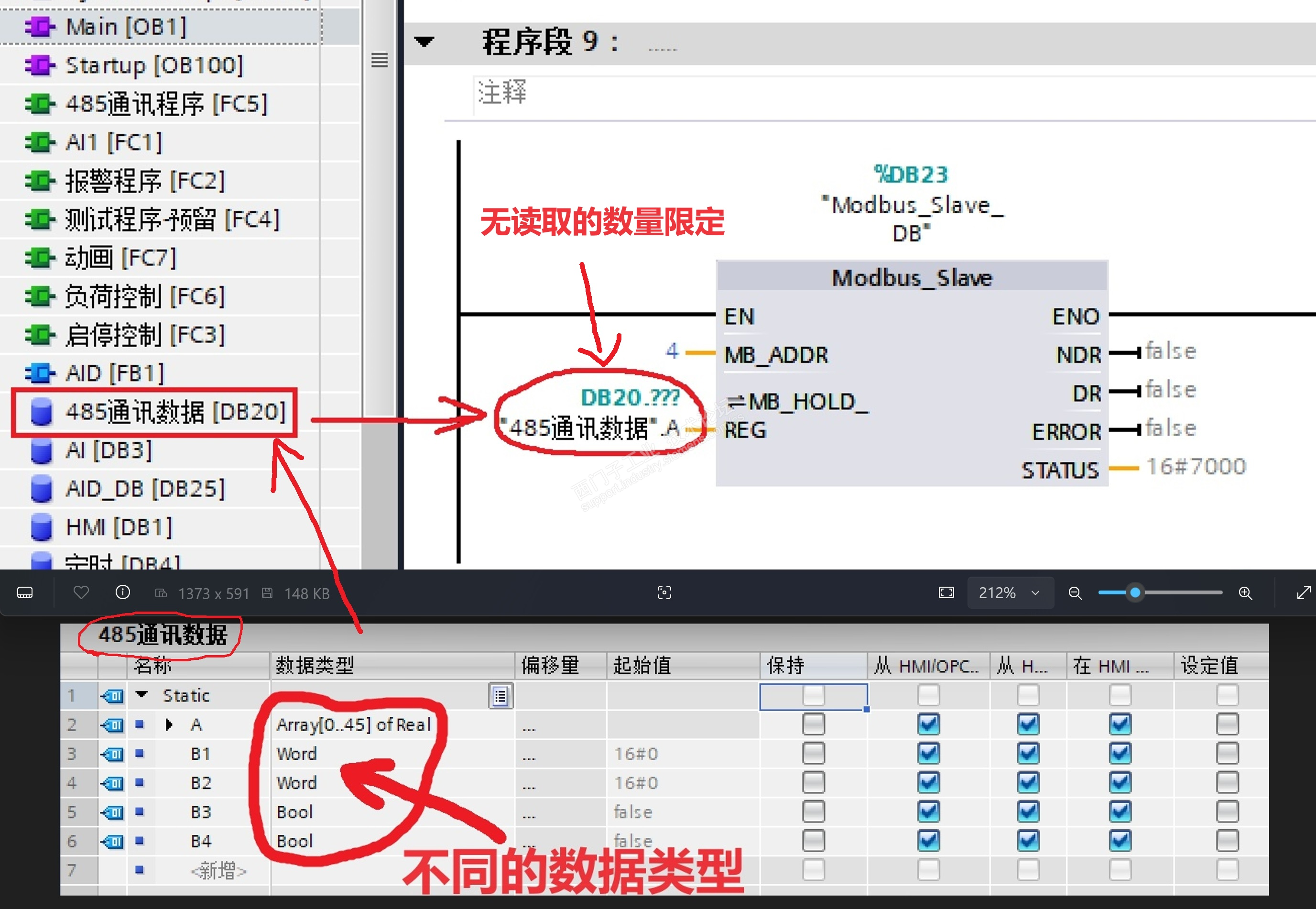Open the file info icon
The height and width of the screenshot is (909, 1316).
[x=122, y=593]
